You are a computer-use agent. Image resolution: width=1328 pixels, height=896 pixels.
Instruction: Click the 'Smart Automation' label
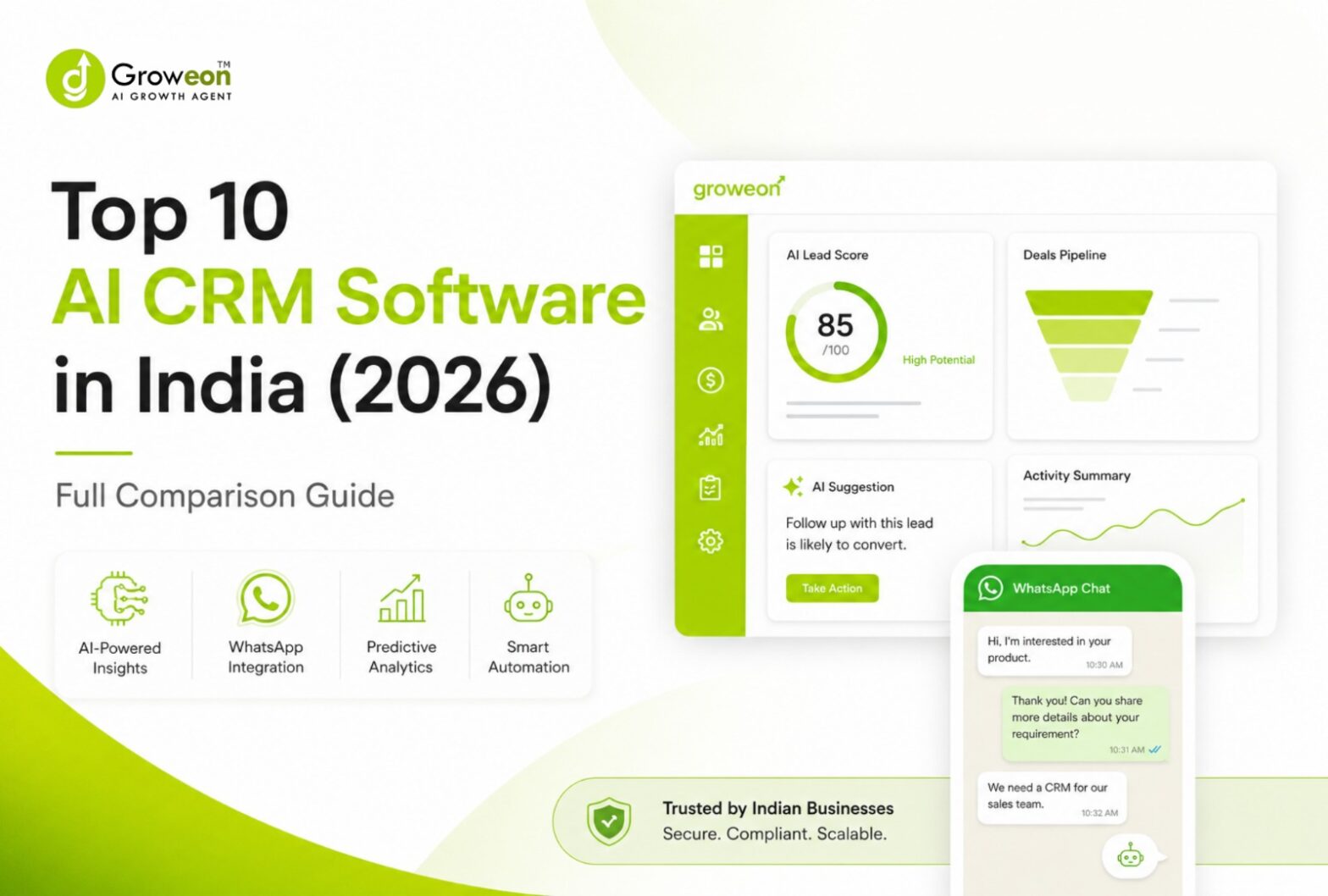pyautogui.click(x=528, y=657)
